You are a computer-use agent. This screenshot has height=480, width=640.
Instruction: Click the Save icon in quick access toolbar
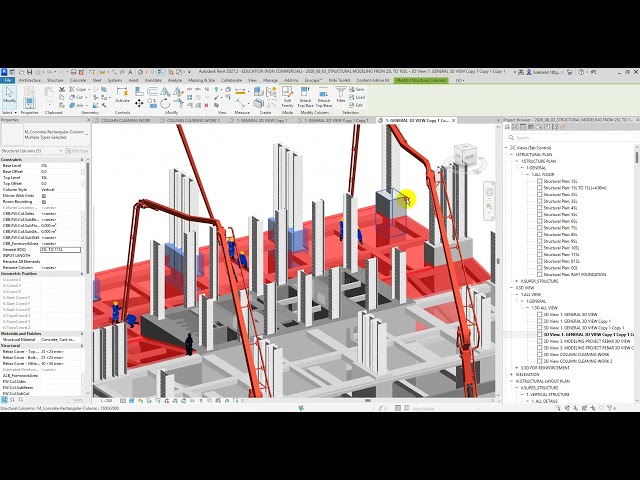(x=29, y=72)
